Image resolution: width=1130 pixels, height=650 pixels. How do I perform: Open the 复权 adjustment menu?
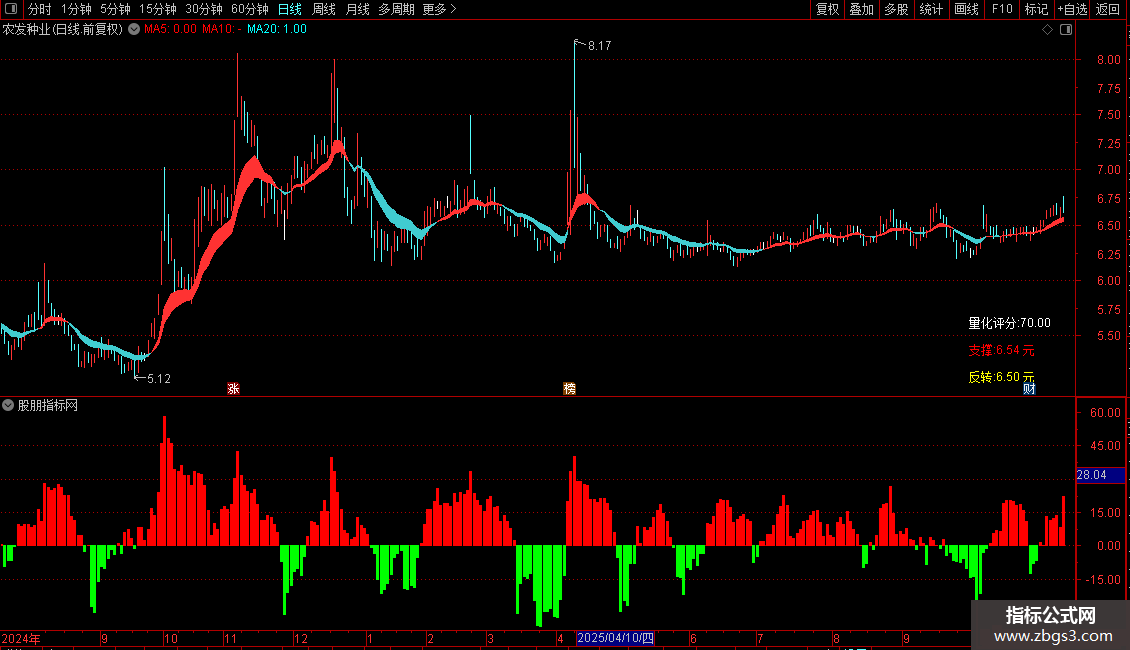pyautogui.click(x=827, y=9)
